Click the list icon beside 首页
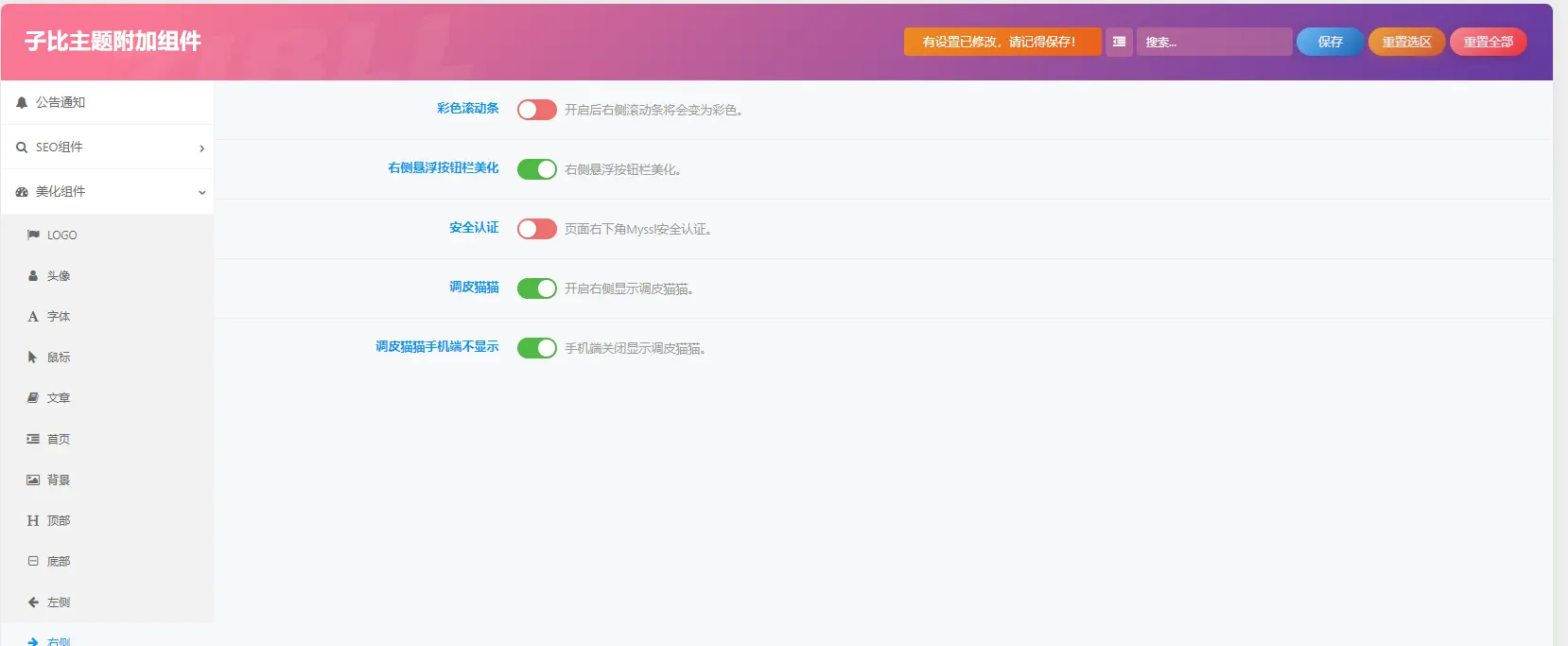 [33, 439]
